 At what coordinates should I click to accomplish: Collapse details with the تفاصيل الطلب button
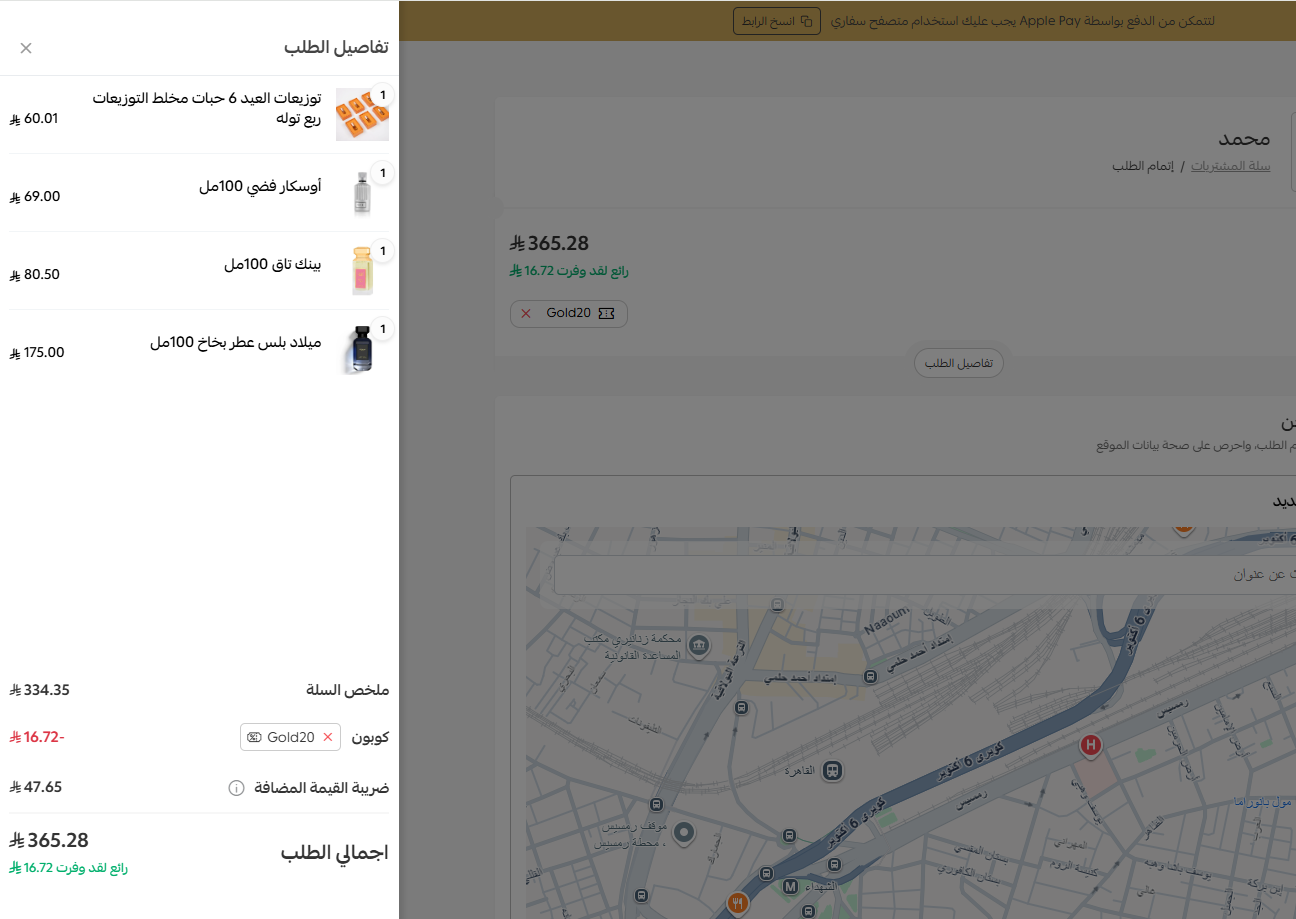pos(958,363)
